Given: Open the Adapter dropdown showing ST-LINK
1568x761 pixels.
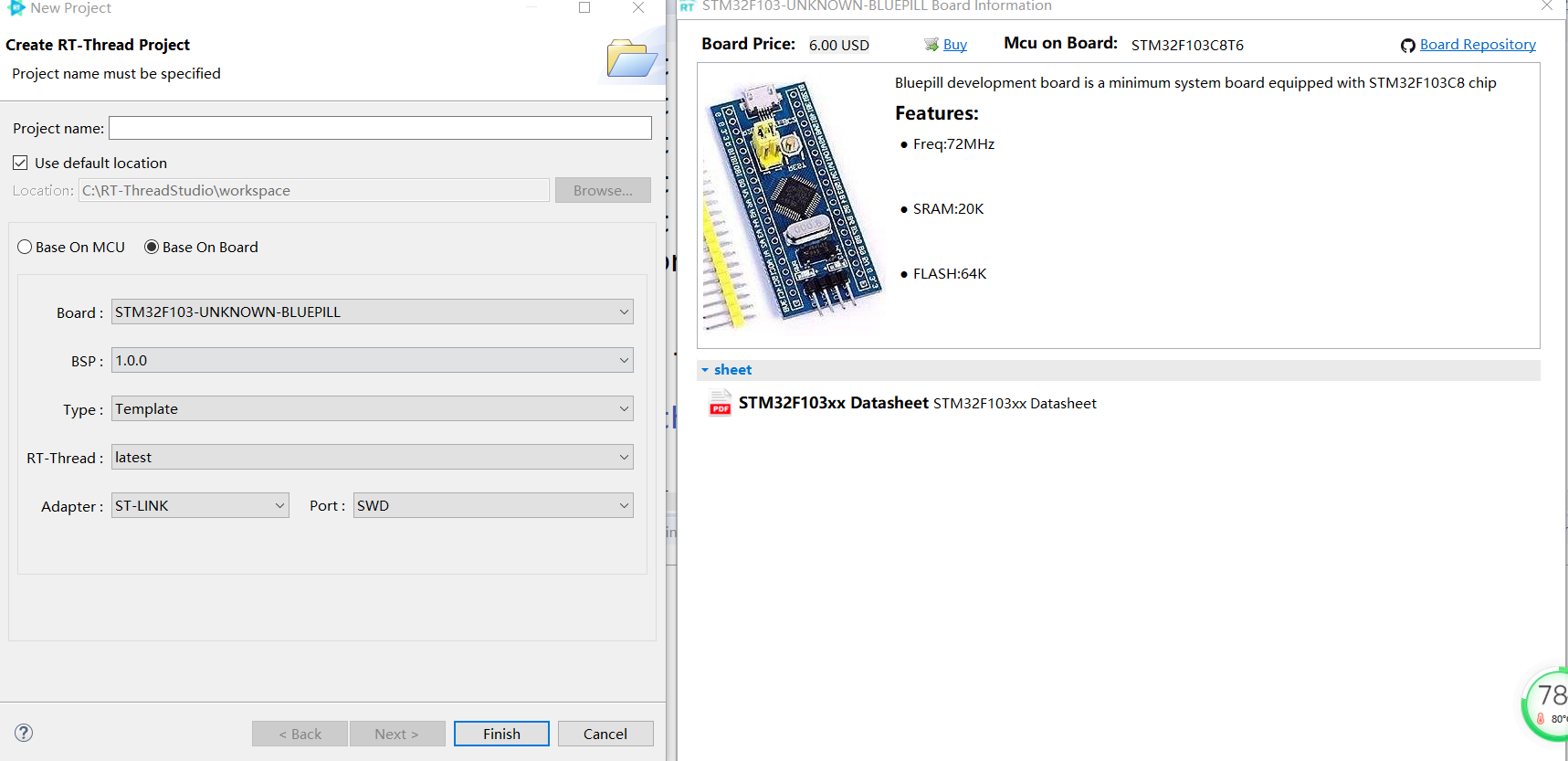Looking at the screenshot, I should point(201,505).
